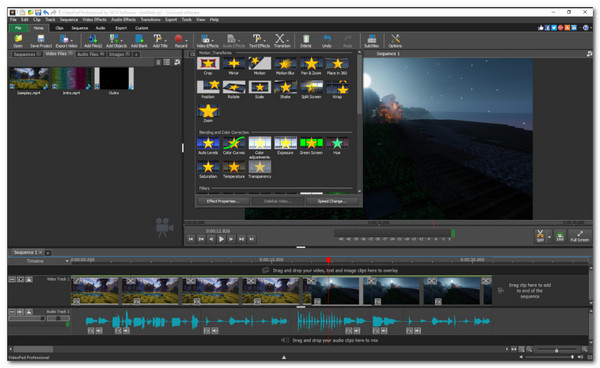Click the Add File(s) icon
This screenshot has height=368, width=600.
93,40
